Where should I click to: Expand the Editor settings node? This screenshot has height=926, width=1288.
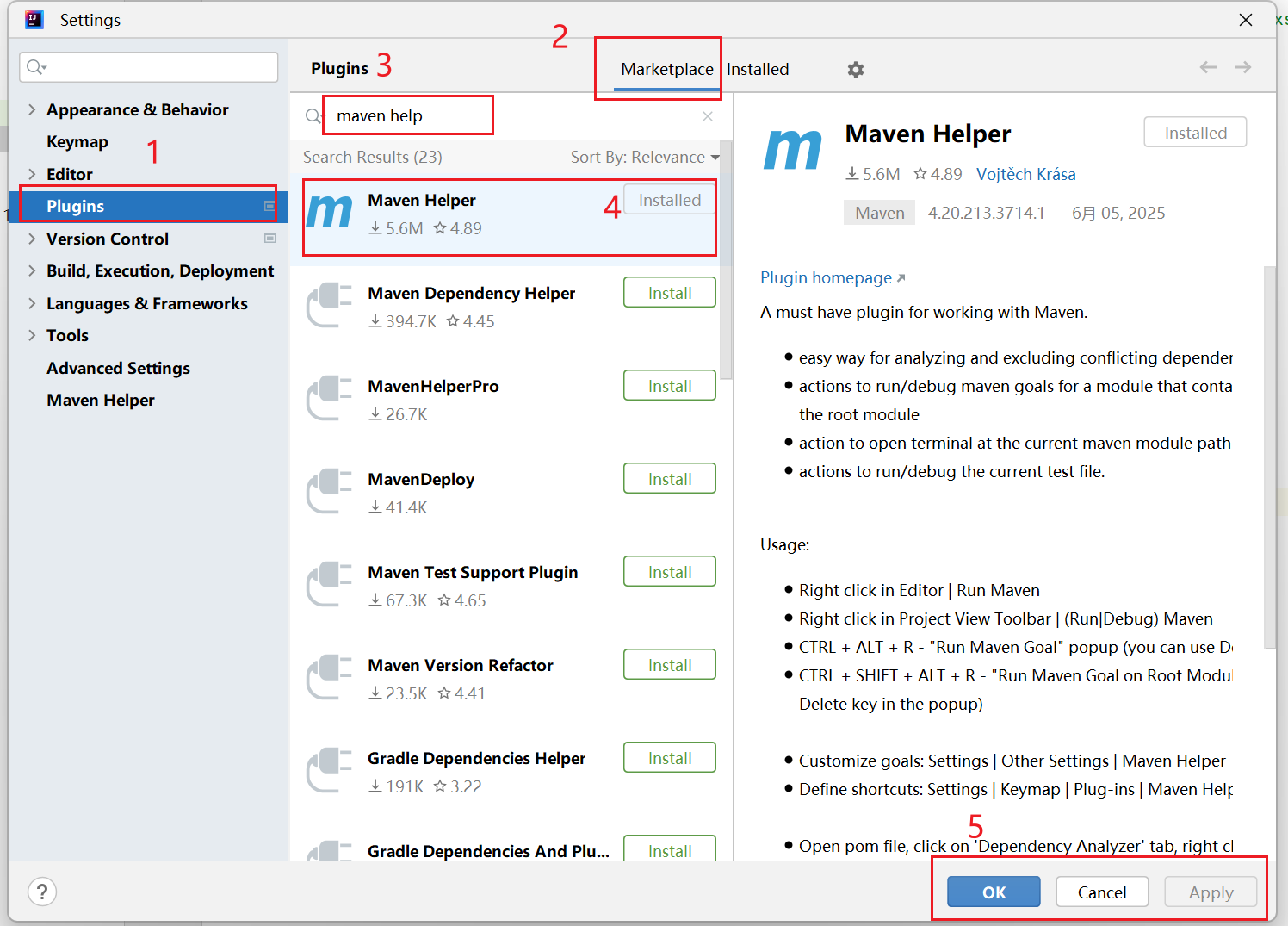pos(32,174)
